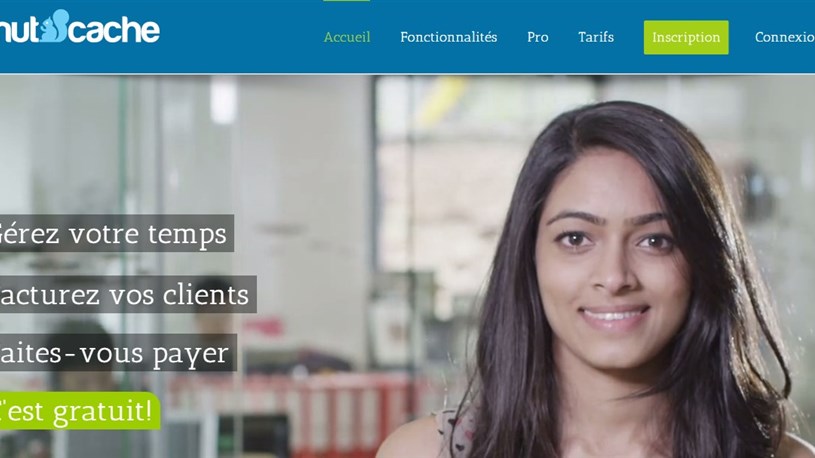Open the Accueil navigation item
This screenshot has height=458, width=815.
pyautogui.click(x=347, y=37)
